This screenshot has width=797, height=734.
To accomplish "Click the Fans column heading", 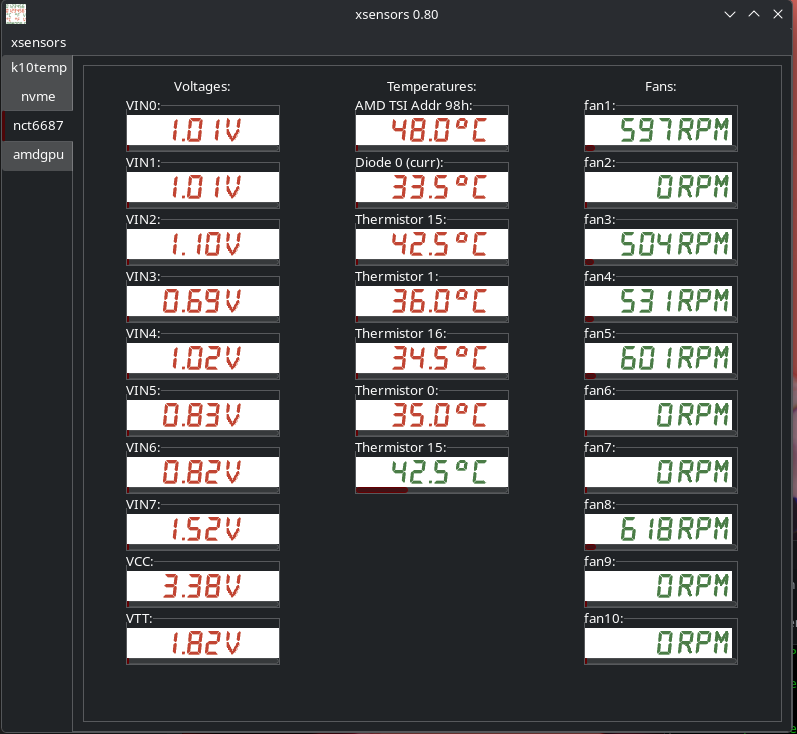I will 660,86.
